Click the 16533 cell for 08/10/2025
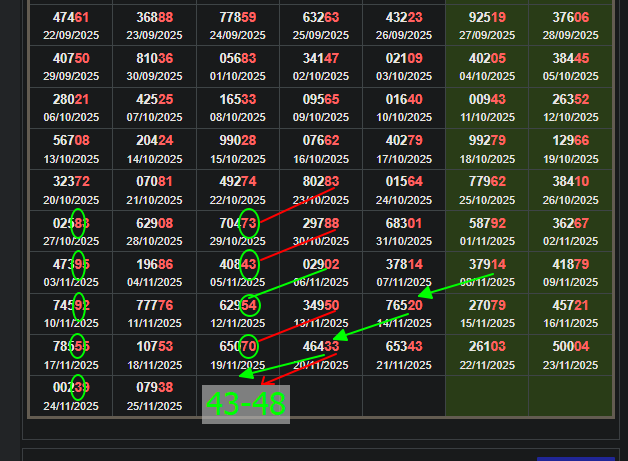The image size is (628, 461). [237, 107]
